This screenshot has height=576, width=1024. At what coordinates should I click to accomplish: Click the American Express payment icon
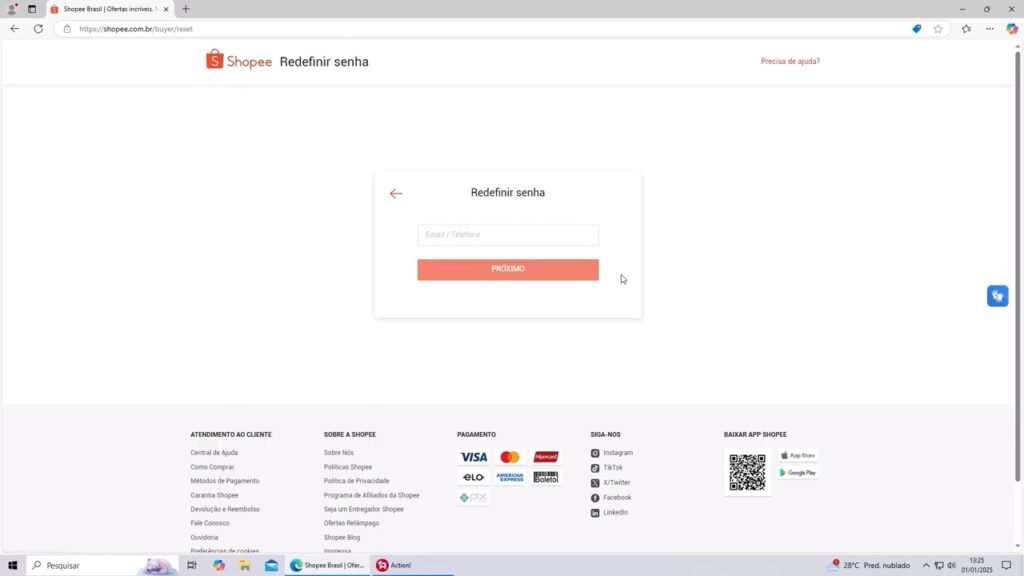click(x=509, y=477)
